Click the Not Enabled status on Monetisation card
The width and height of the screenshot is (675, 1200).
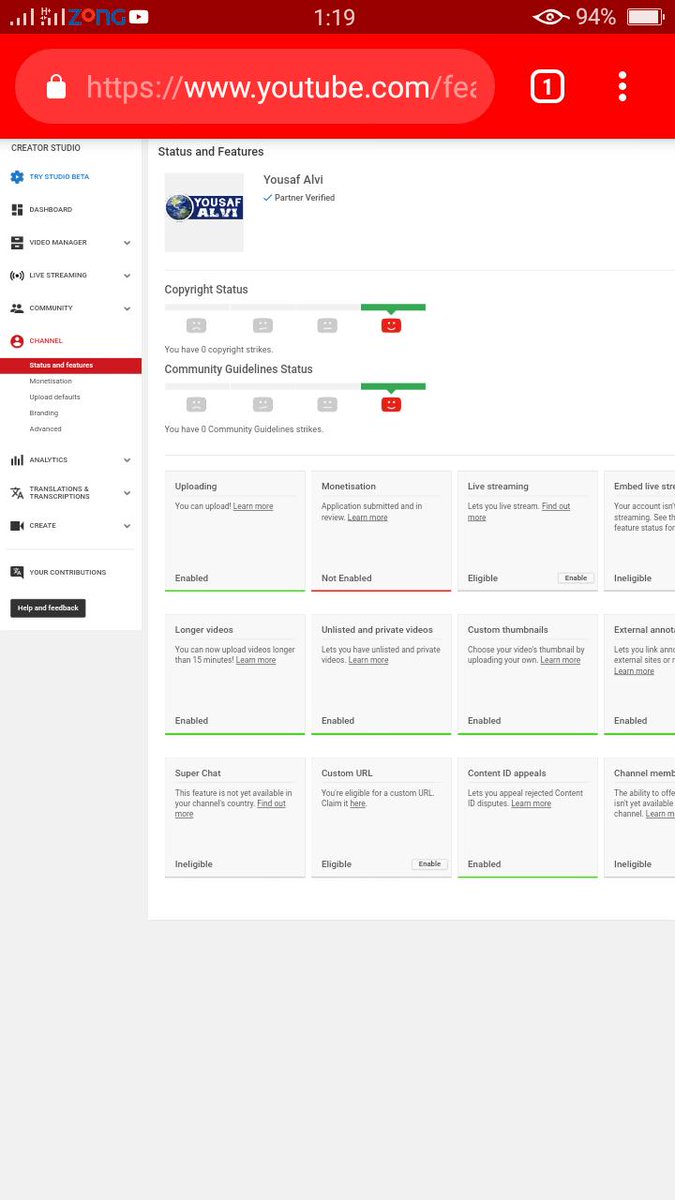tap(346, 578)
